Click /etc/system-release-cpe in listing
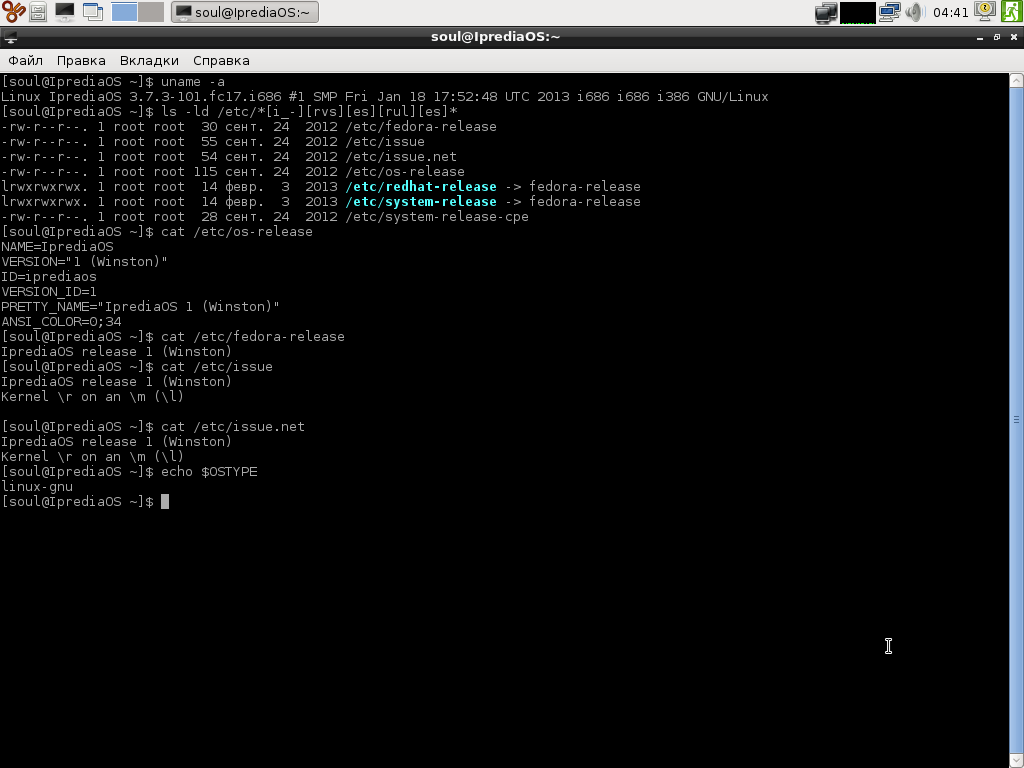 coord(437,217)
